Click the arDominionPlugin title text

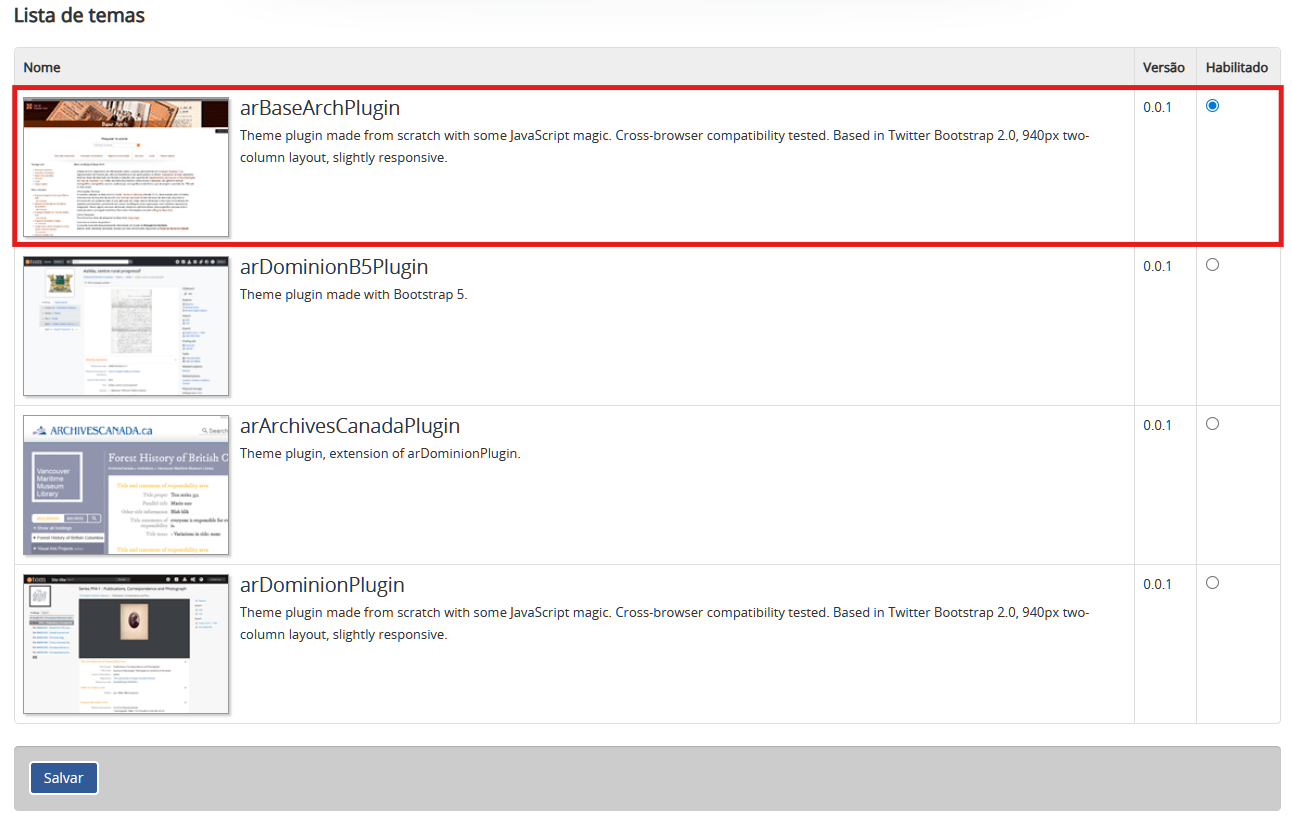(322, 585)
